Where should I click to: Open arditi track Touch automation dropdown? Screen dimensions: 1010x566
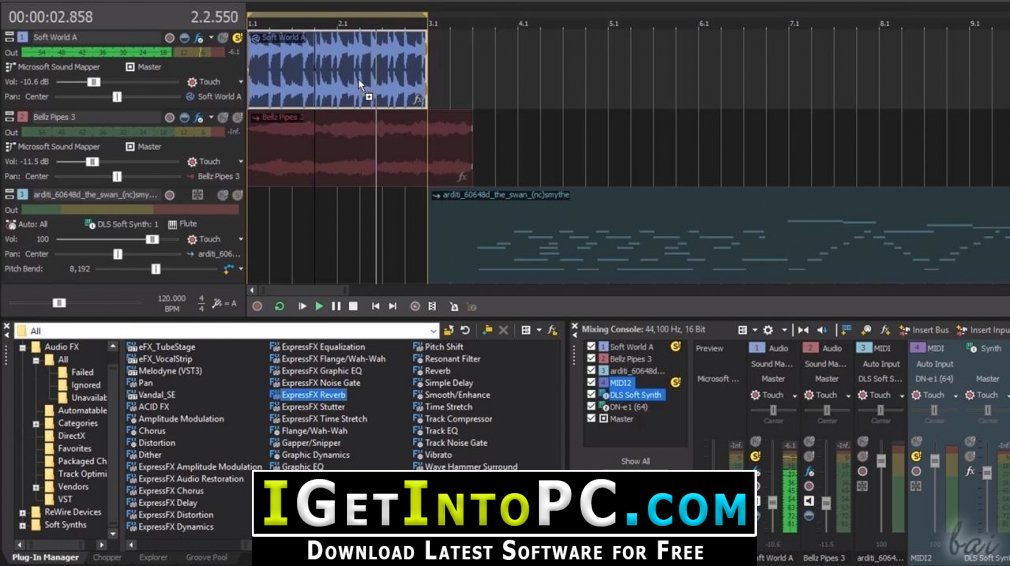click(241, 239)
